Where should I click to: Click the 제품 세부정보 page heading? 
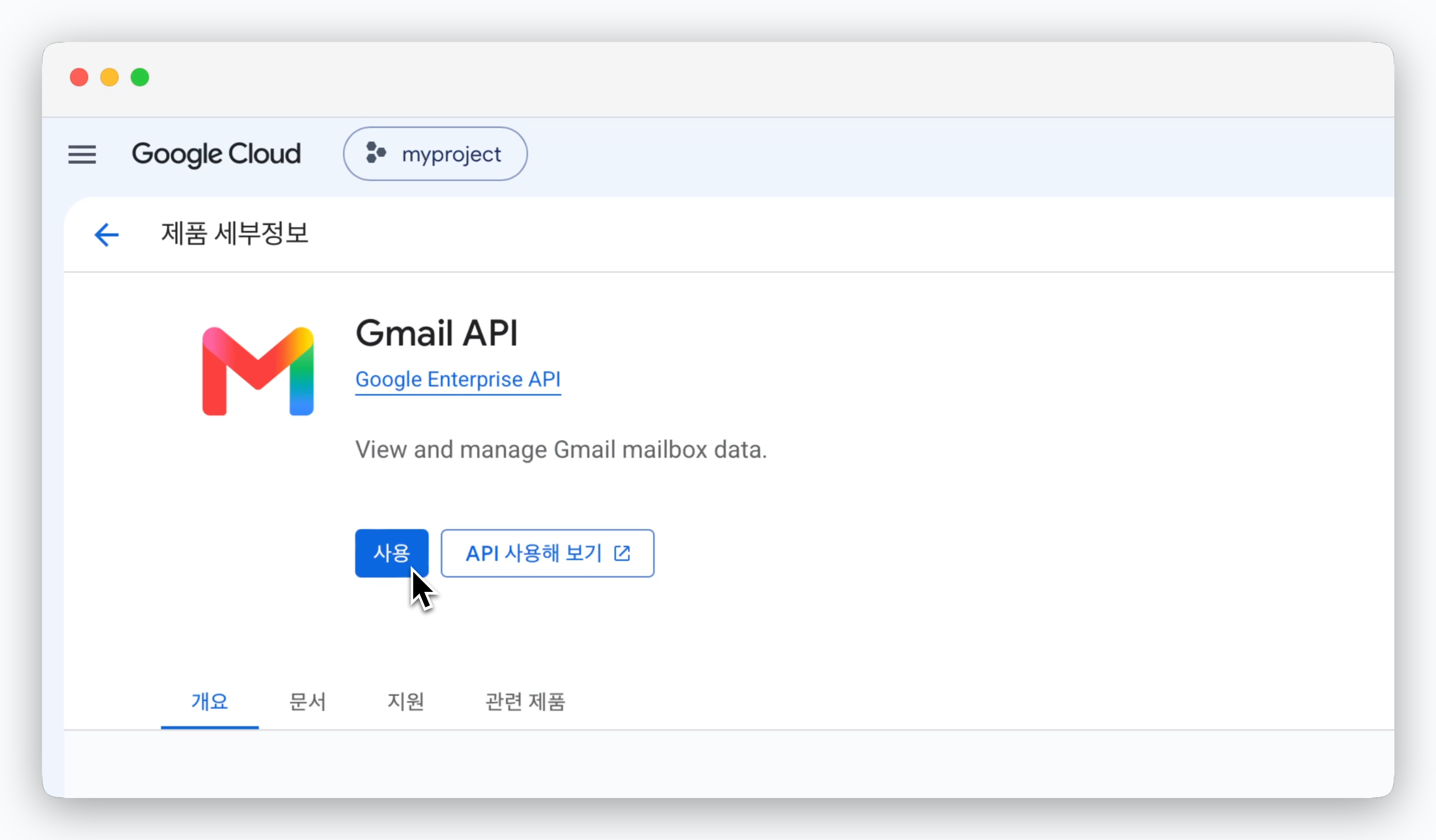[235, 233]
